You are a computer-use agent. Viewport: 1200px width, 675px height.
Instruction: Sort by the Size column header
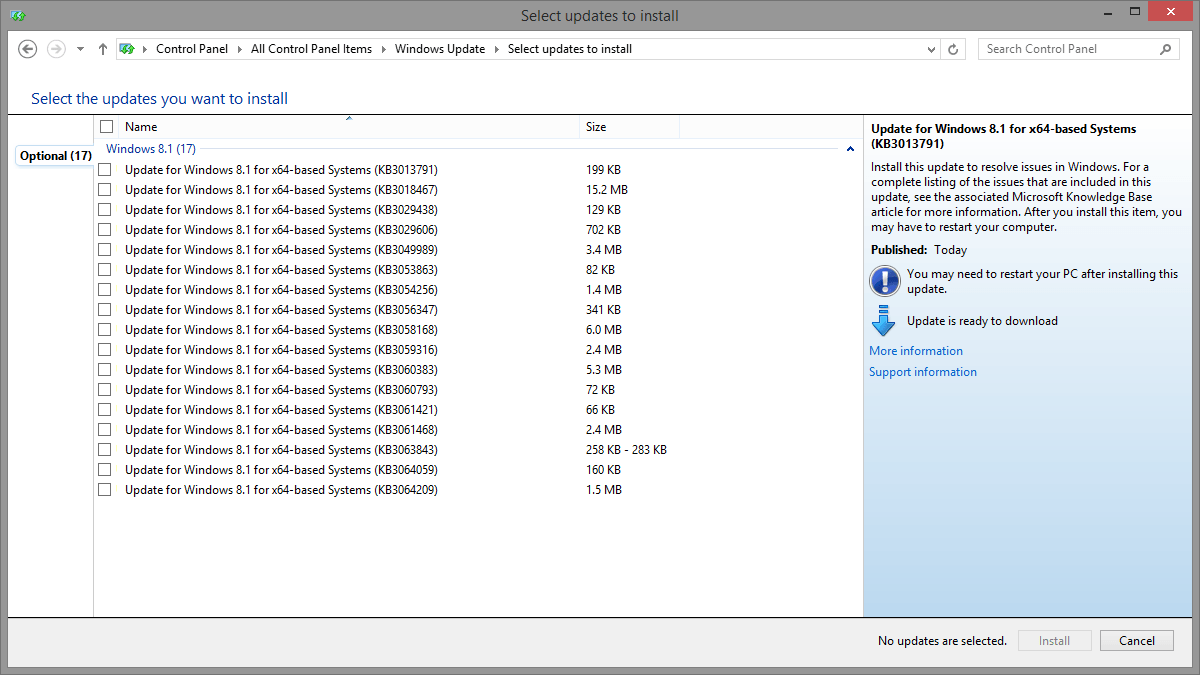630,127
